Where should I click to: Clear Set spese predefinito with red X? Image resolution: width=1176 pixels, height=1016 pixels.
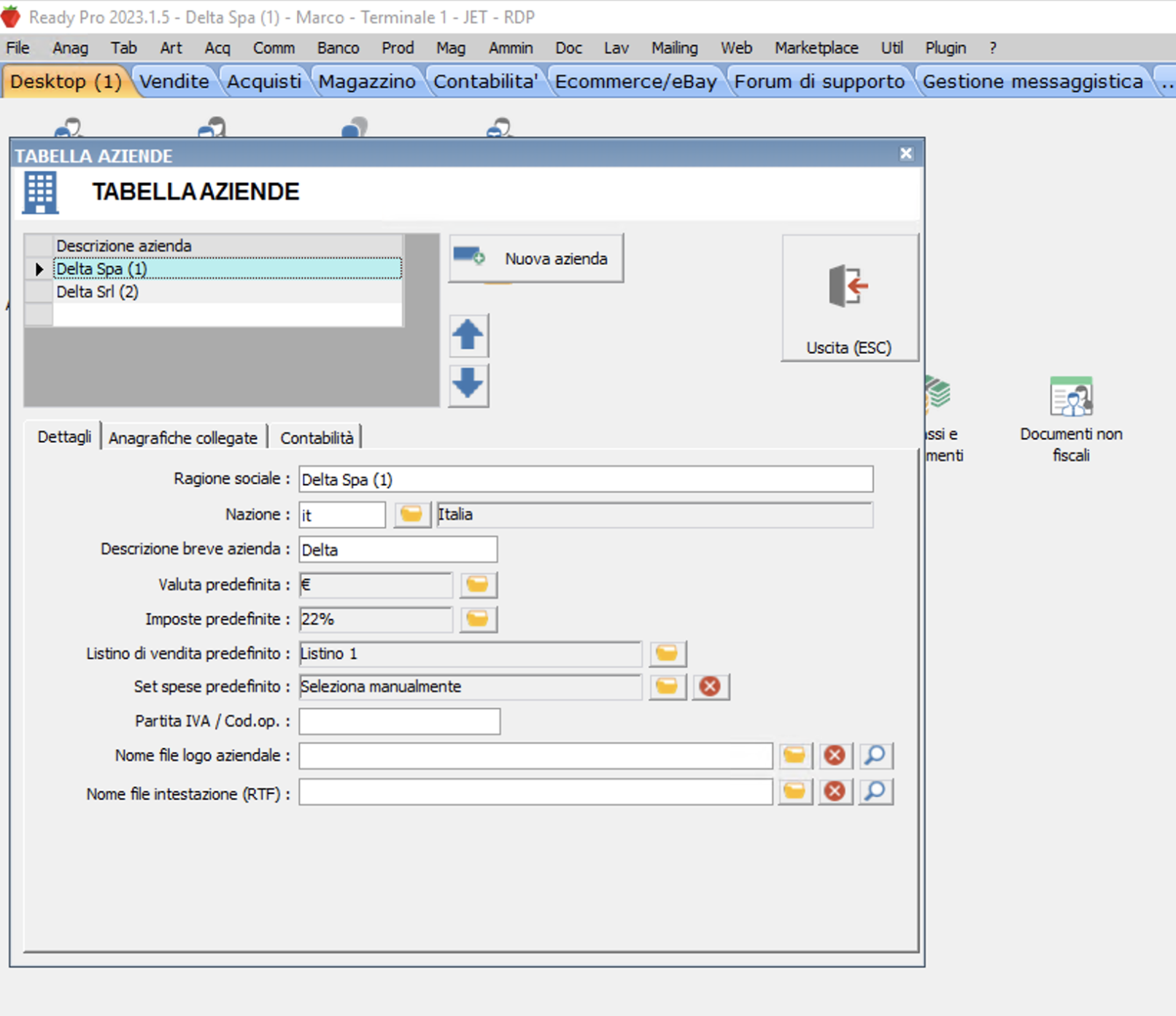pos(711,686)
